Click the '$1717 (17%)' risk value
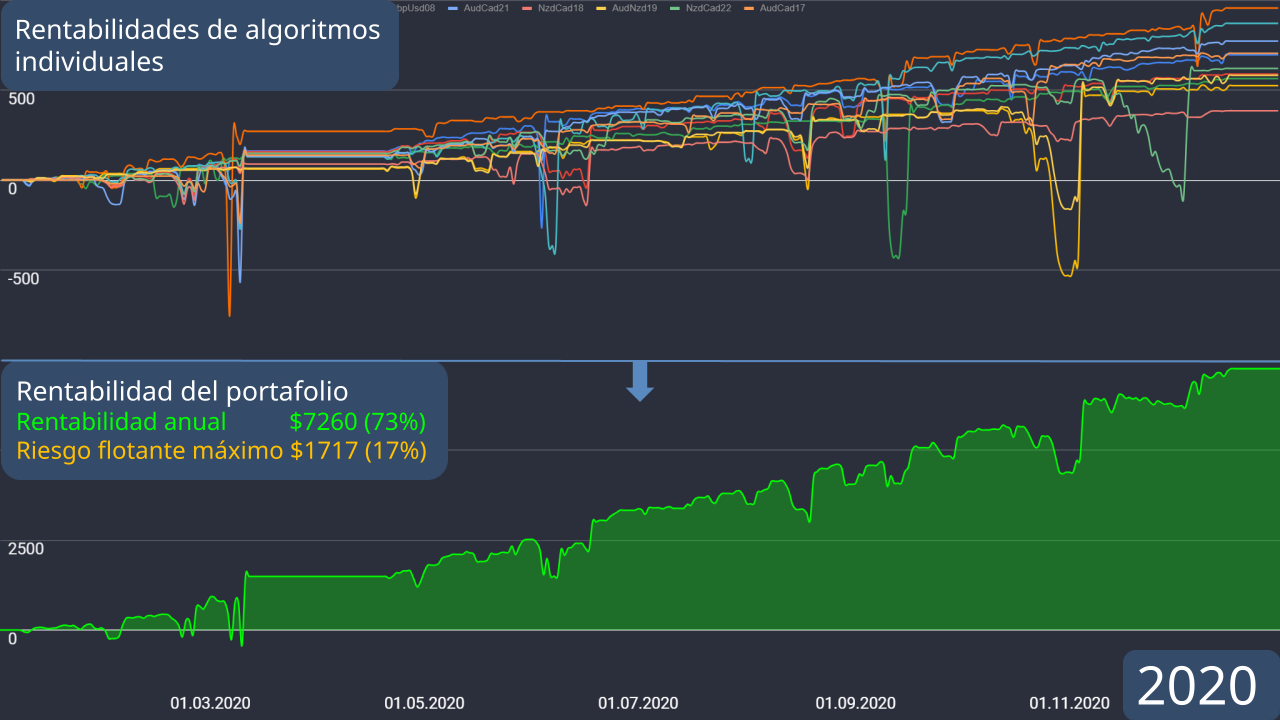 pos(358,451)
